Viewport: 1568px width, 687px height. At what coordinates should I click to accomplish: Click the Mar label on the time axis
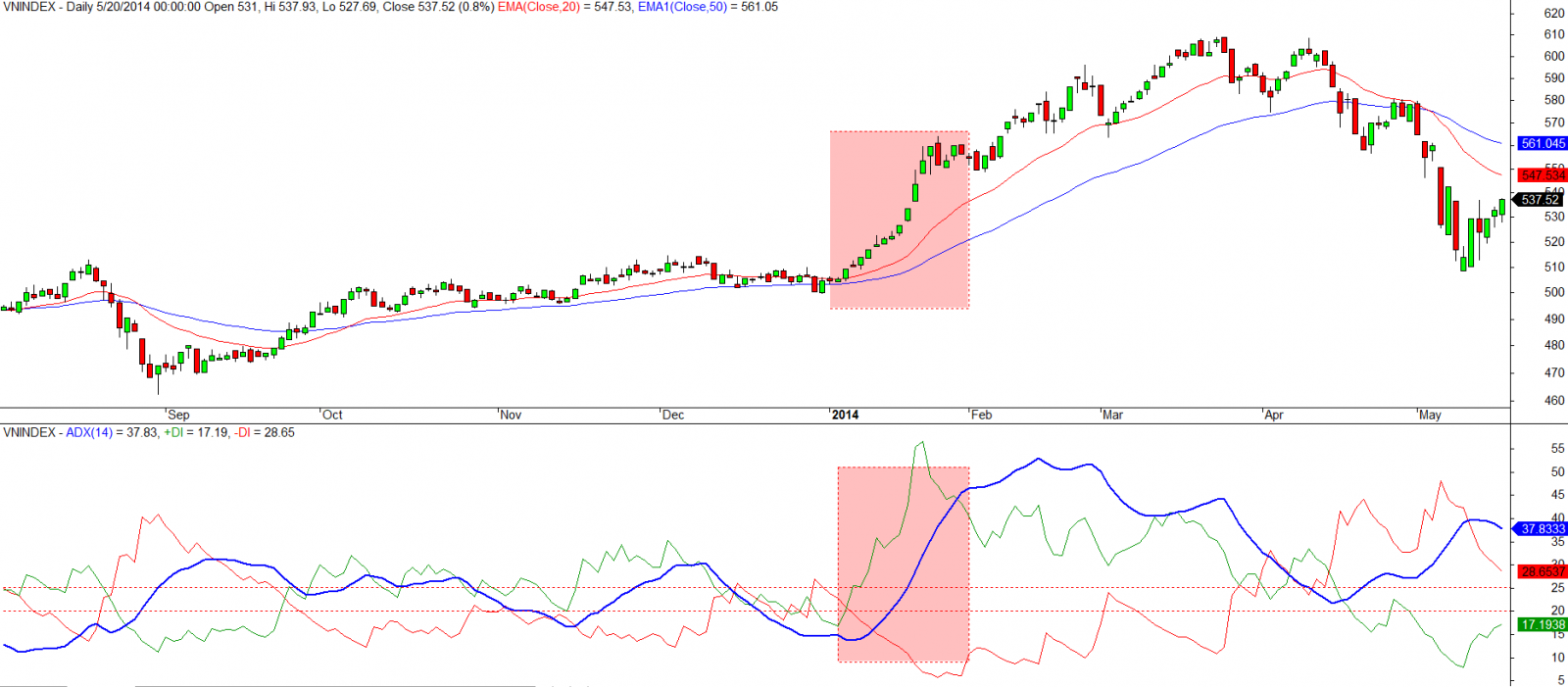click(1112, 415)
